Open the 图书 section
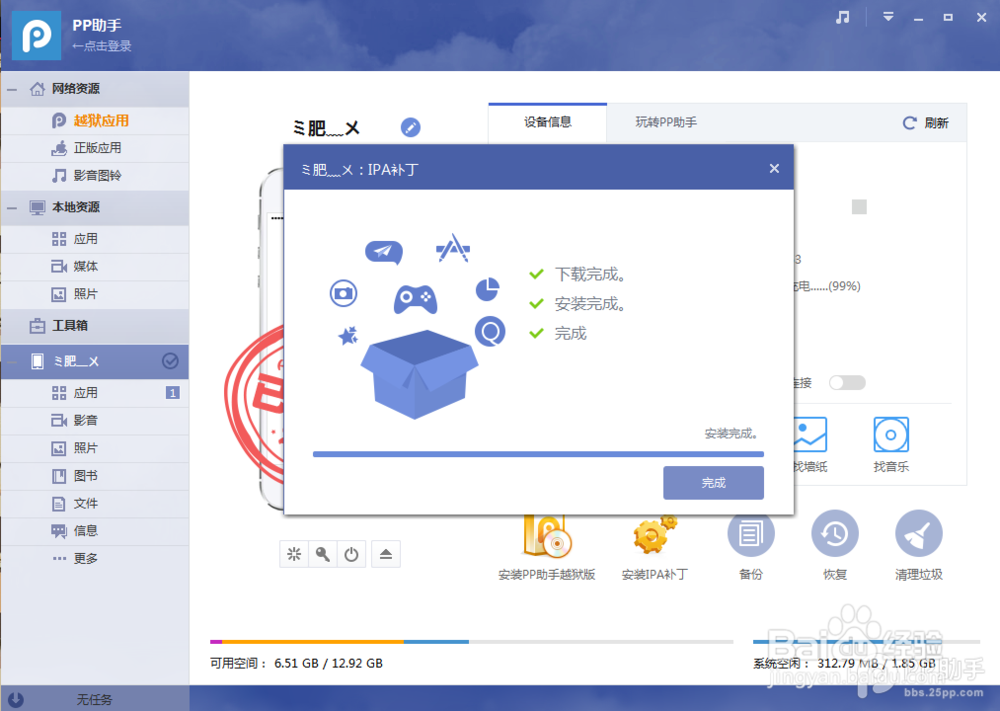The height and width of the screenshot is (711, 1000). click(x=94, y=476)
